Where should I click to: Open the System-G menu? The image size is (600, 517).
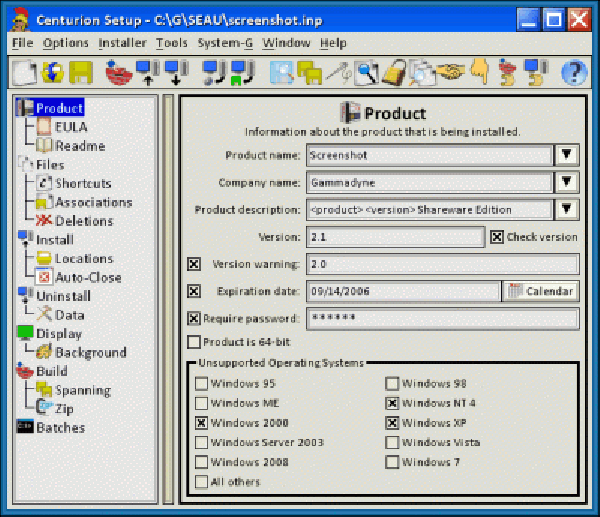(x=225, y=43)
